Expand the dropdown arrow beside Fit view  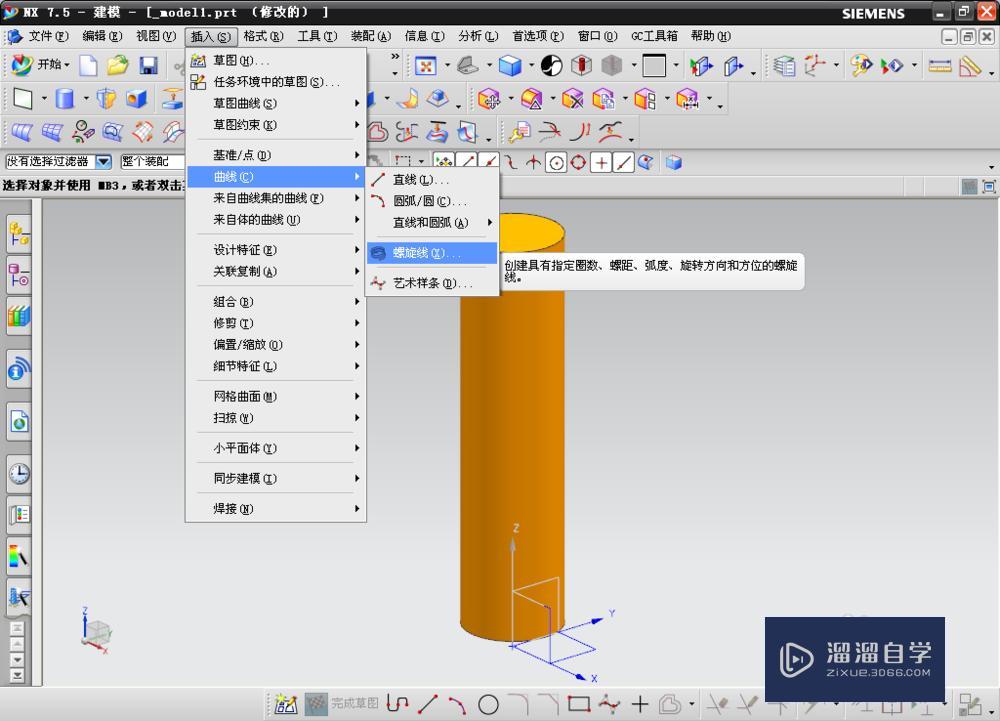point(446,65)
